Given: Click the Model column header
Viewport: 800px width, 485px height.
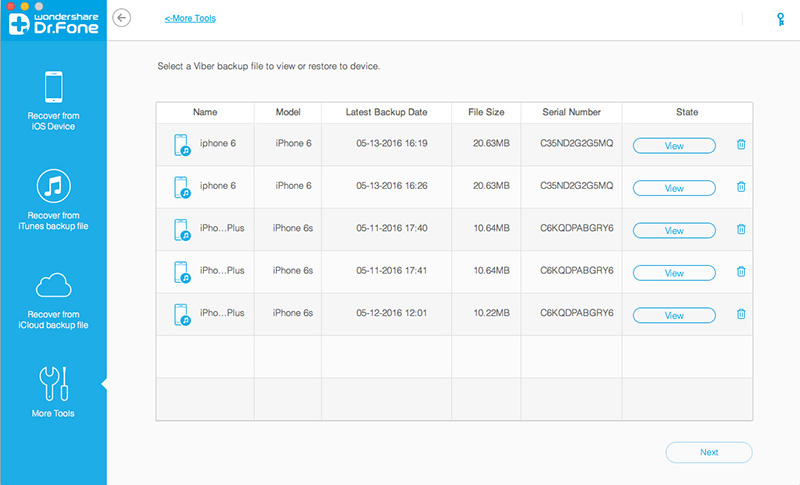Looking at the screenshot, I should pos(288,112).
